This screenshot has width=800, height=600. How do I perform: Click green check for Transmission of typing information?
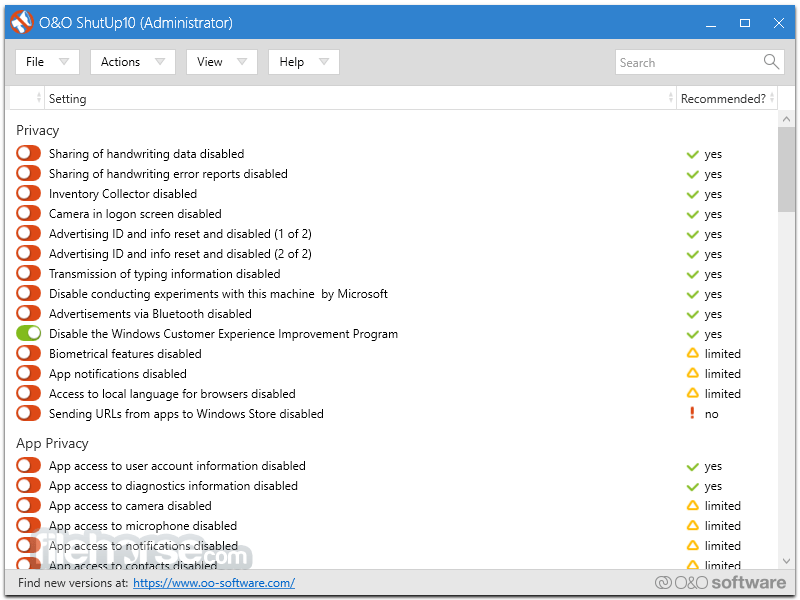tap(692, 274)
